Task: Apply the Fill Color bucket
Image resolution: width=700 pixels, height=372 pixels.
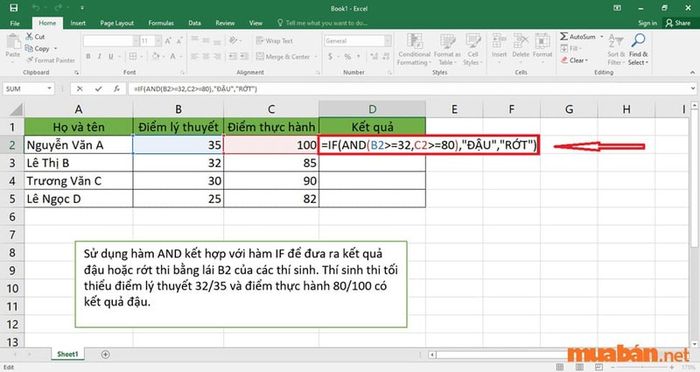Action: [x=155, y=56]
